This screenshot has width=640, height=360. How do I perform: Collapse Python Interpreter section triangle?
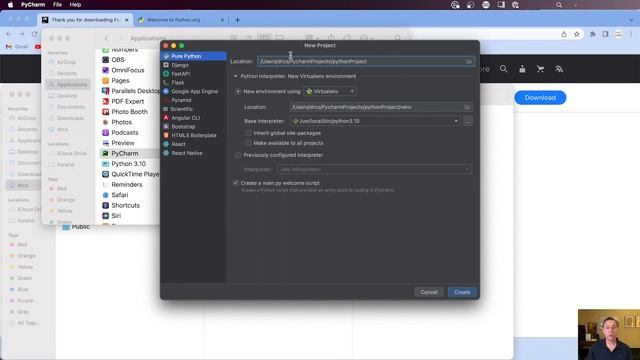(236, 76)
